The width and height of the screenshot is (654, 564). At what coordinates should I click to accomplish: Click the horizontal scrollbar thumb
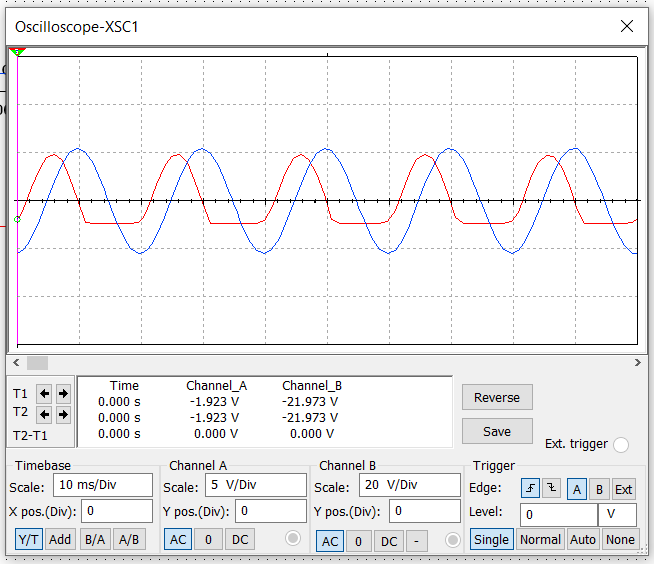tap(38, 363)
